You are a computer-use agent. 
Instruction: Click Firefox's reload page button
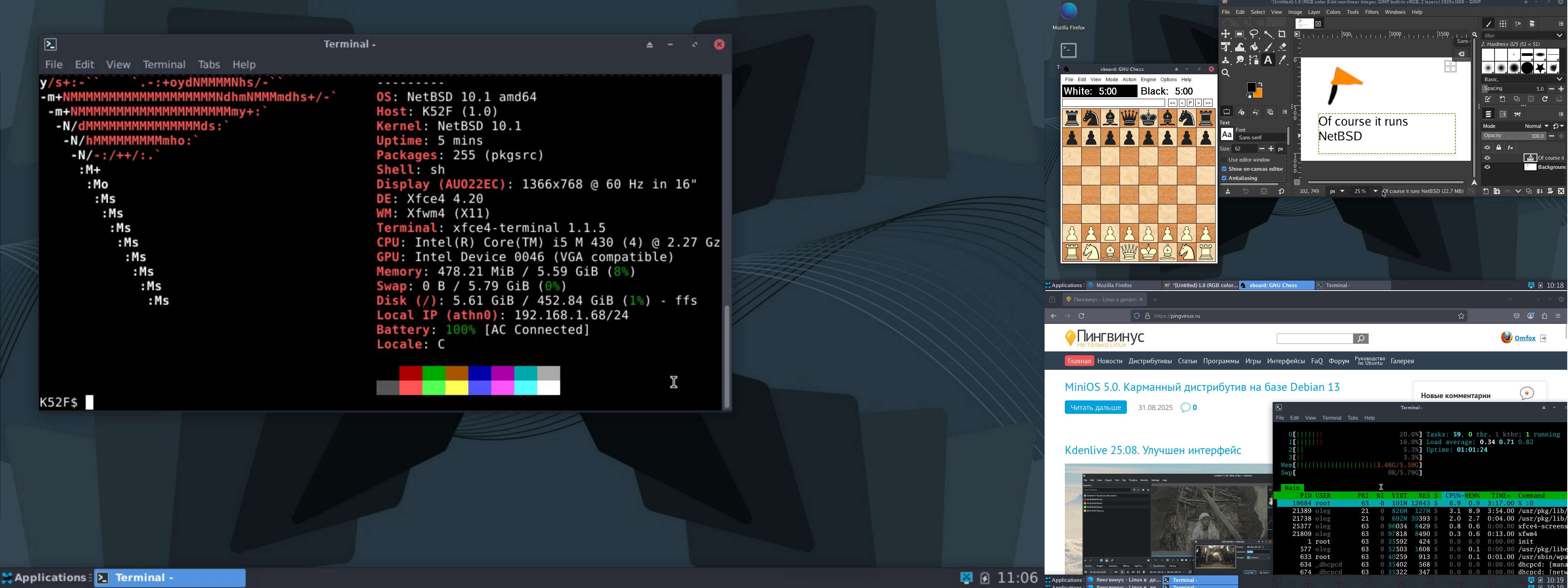(1082, 316)
